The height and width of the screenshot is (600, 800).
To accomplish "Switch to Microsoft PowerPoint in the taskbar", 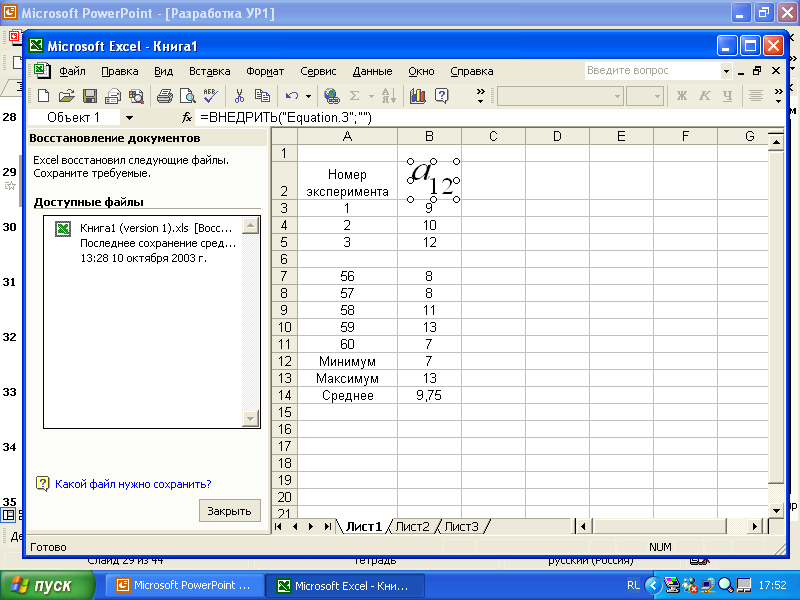I will click(x=185, y=586).
